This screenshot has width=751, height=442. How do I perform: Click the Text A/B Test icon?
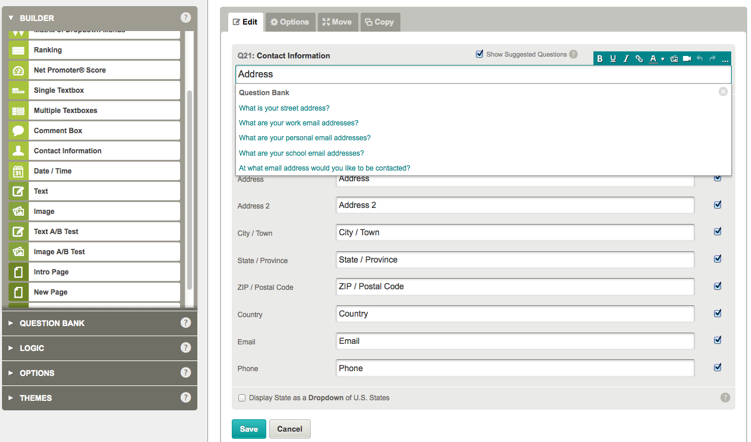18,232
